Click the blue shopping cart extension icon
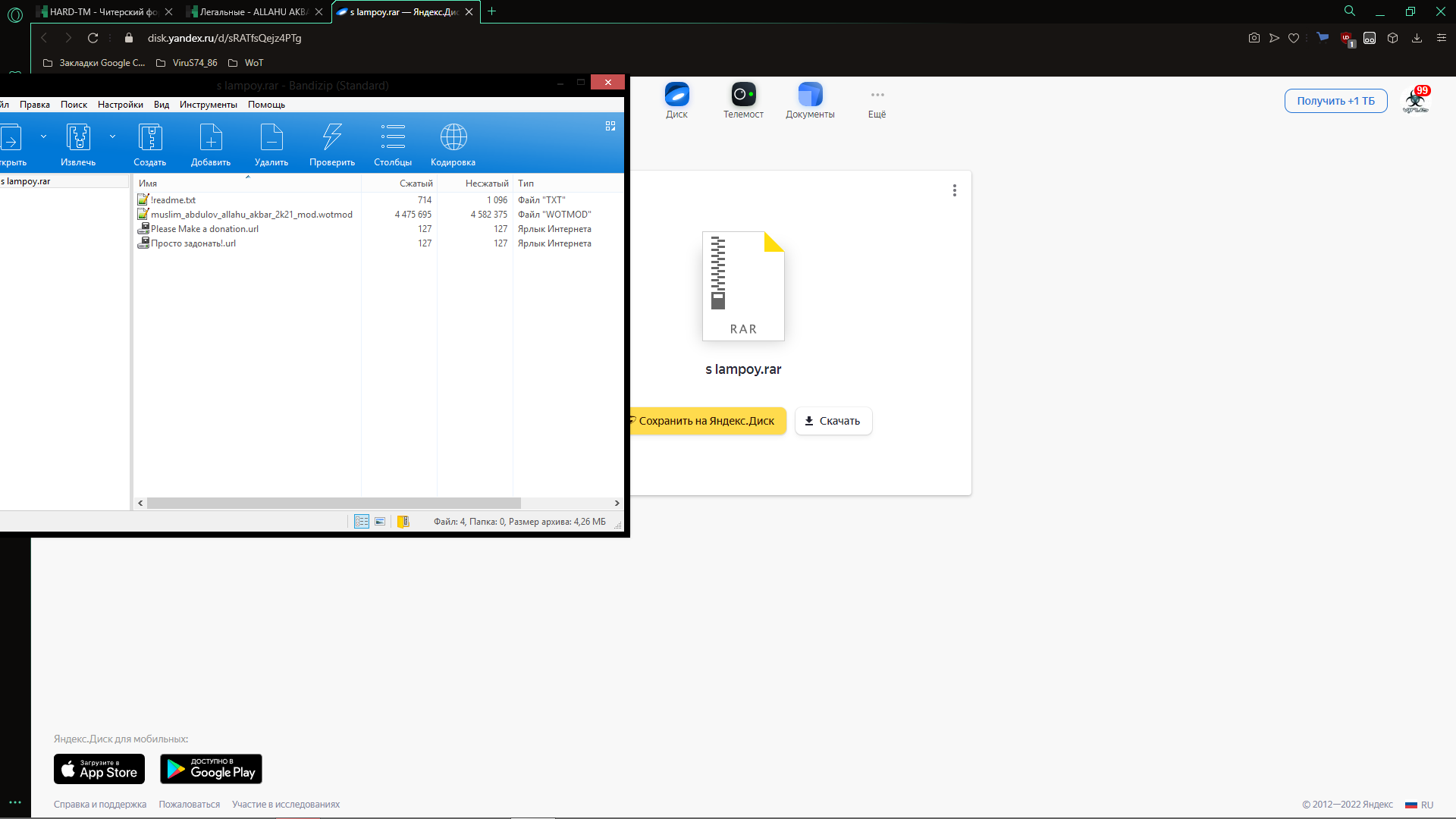The height and width of the screenshot is (819, 1456). (x=1323, y=37)
